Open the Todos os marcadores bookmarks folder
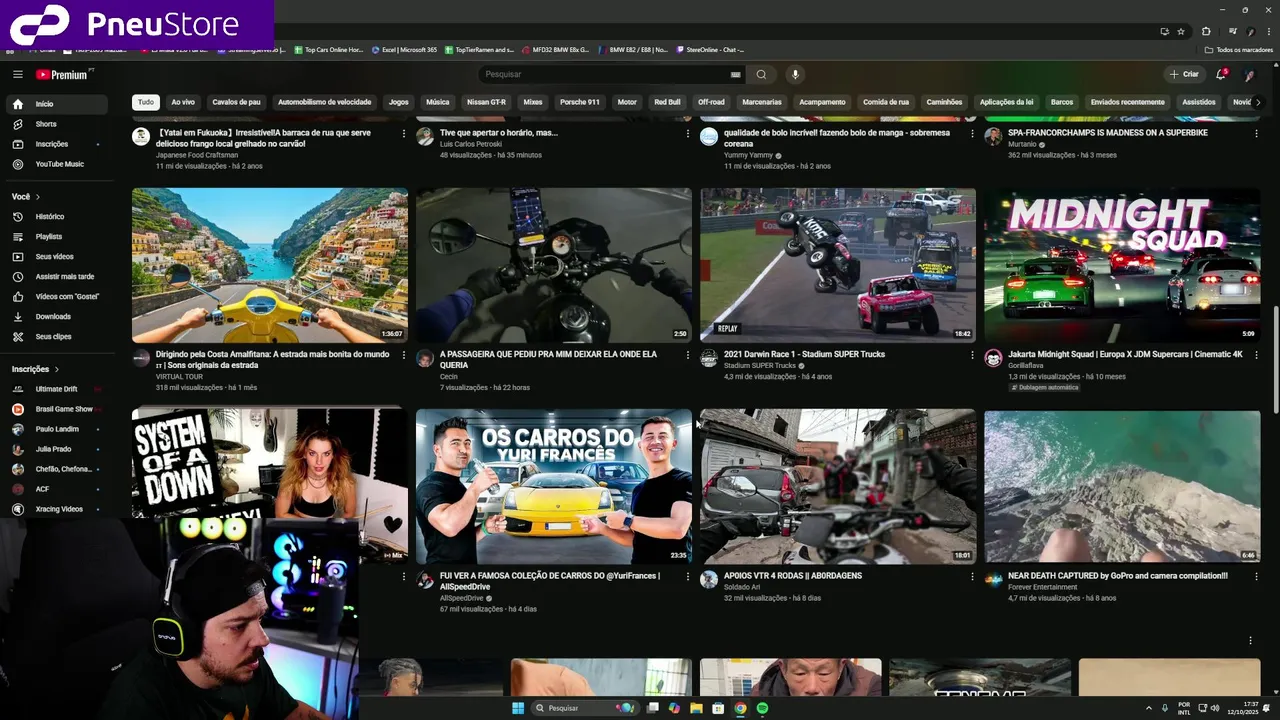 1238,50
